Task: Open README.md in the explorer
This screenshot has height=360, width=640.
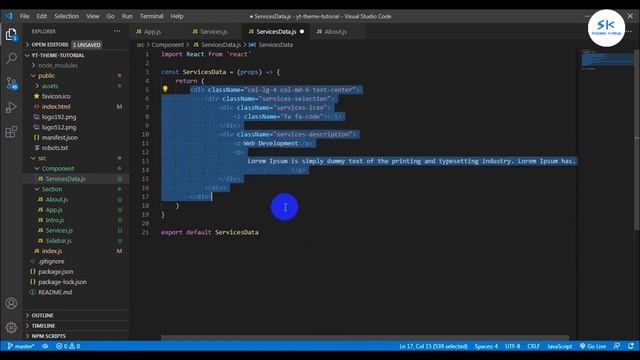Action: [x=55, y=292]
